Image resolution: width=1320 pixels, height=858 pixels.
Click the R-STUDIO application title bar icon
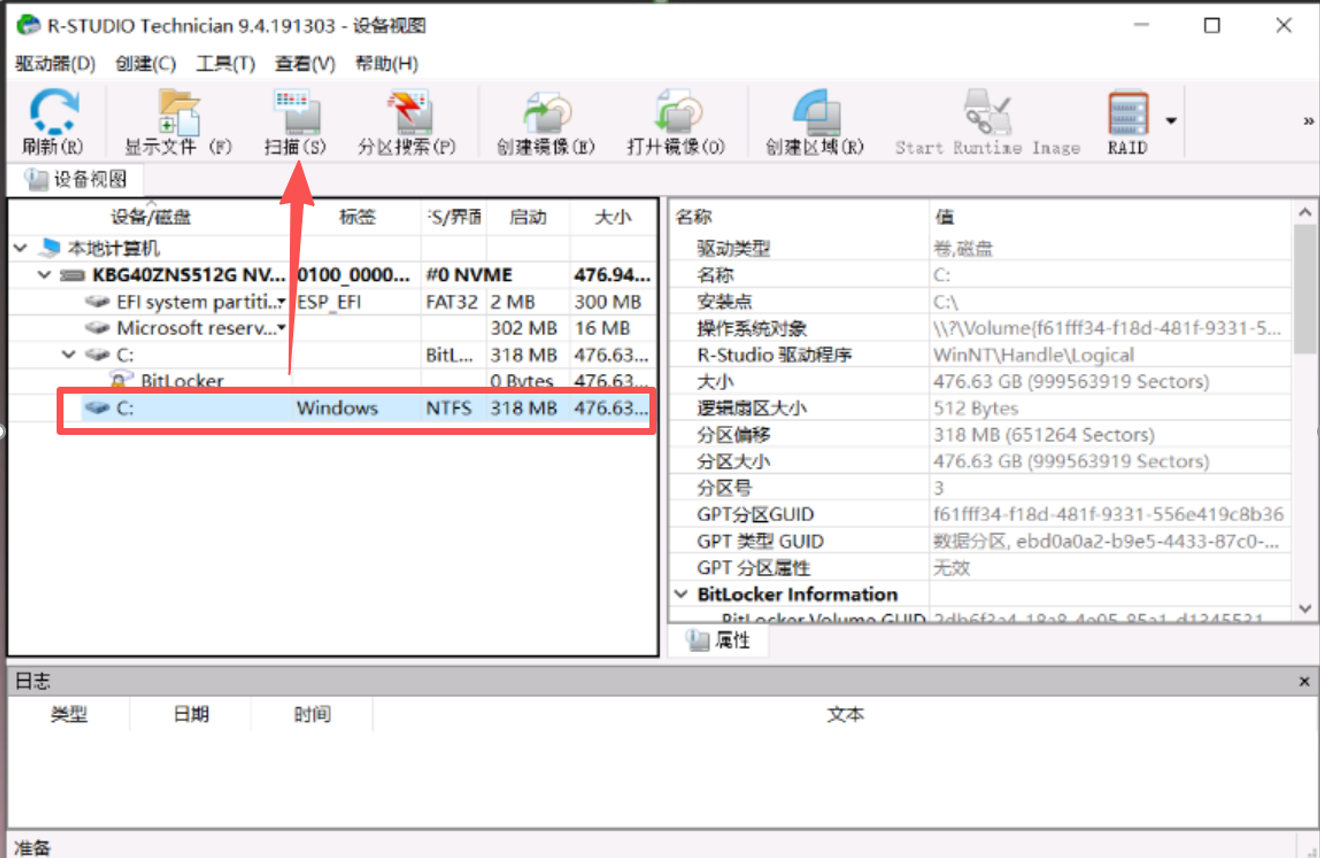29,25
